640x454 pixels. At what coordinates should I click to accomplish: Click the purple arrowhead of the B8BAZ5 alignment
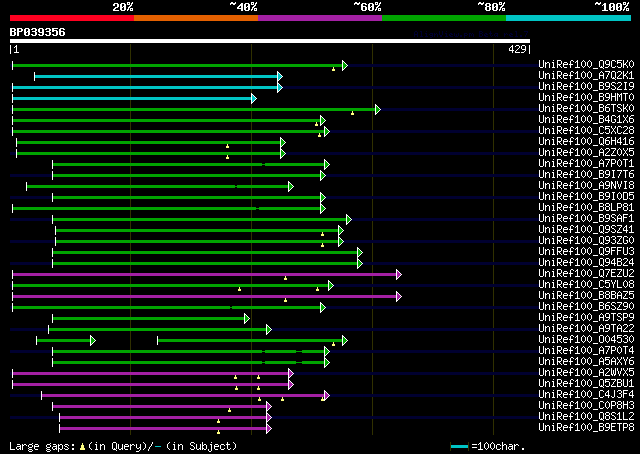[x=399, y=297]
